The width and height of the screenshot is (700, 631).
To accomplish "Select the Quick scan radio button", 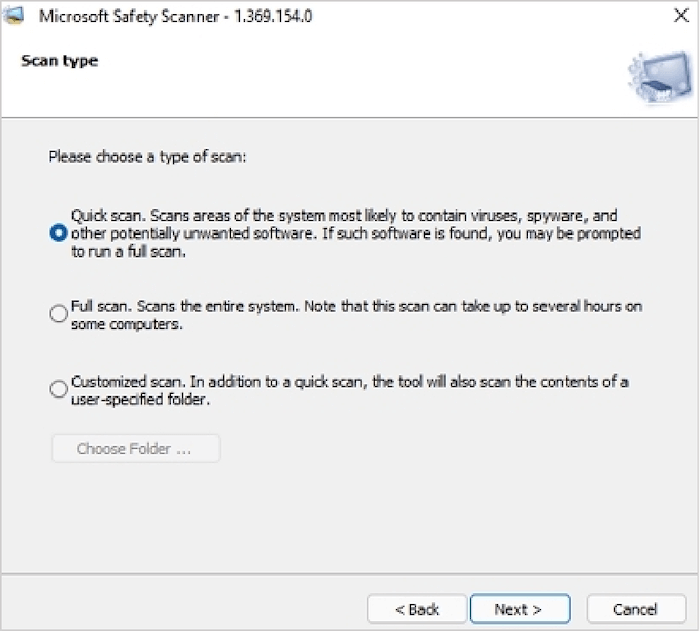I will pos(58,233).
